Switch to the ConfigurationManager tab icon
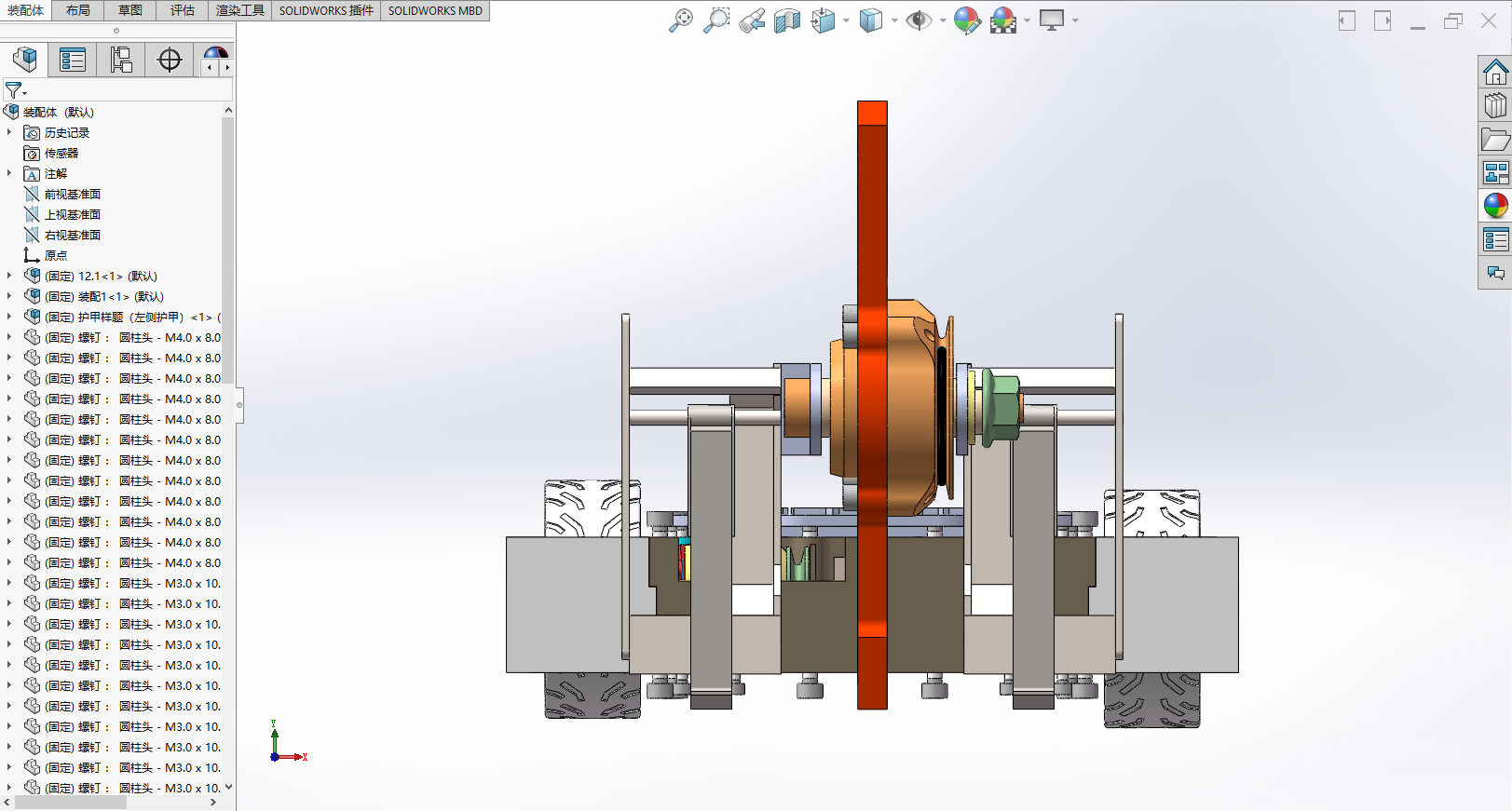This screenshot has width=1512, height=811. click(x=121, y=60)
